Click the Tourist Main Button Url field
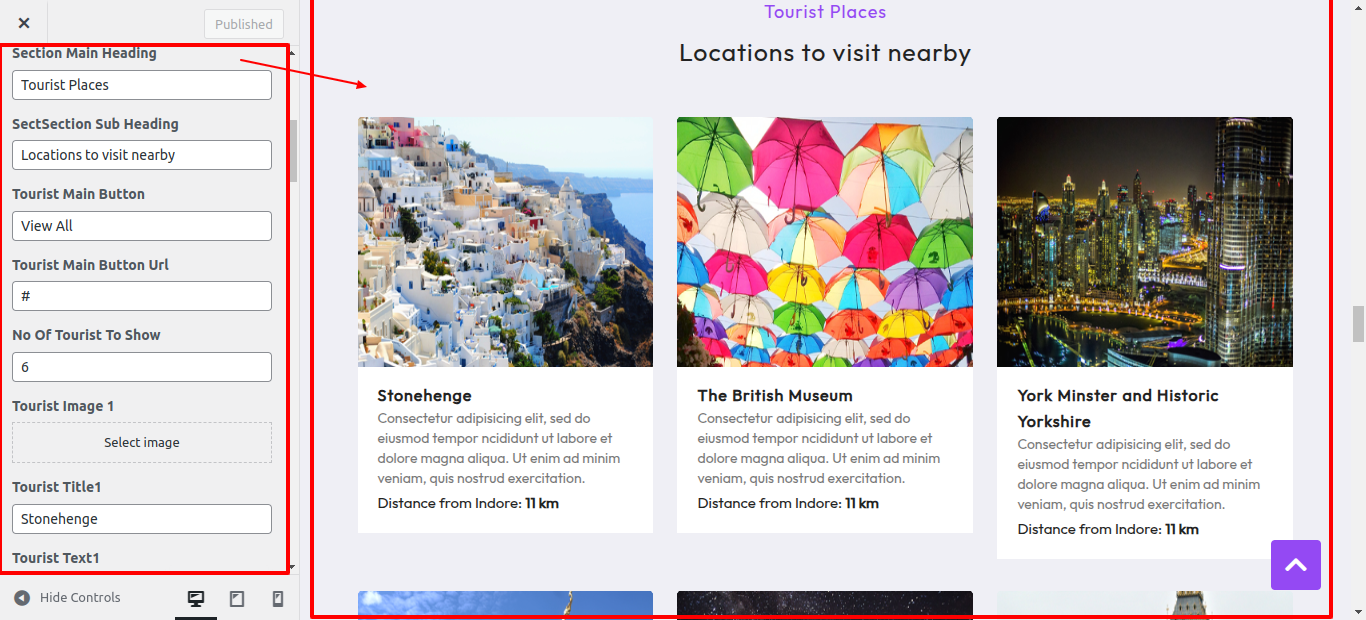The image size is (1366, 620). [x=142, y=296]
